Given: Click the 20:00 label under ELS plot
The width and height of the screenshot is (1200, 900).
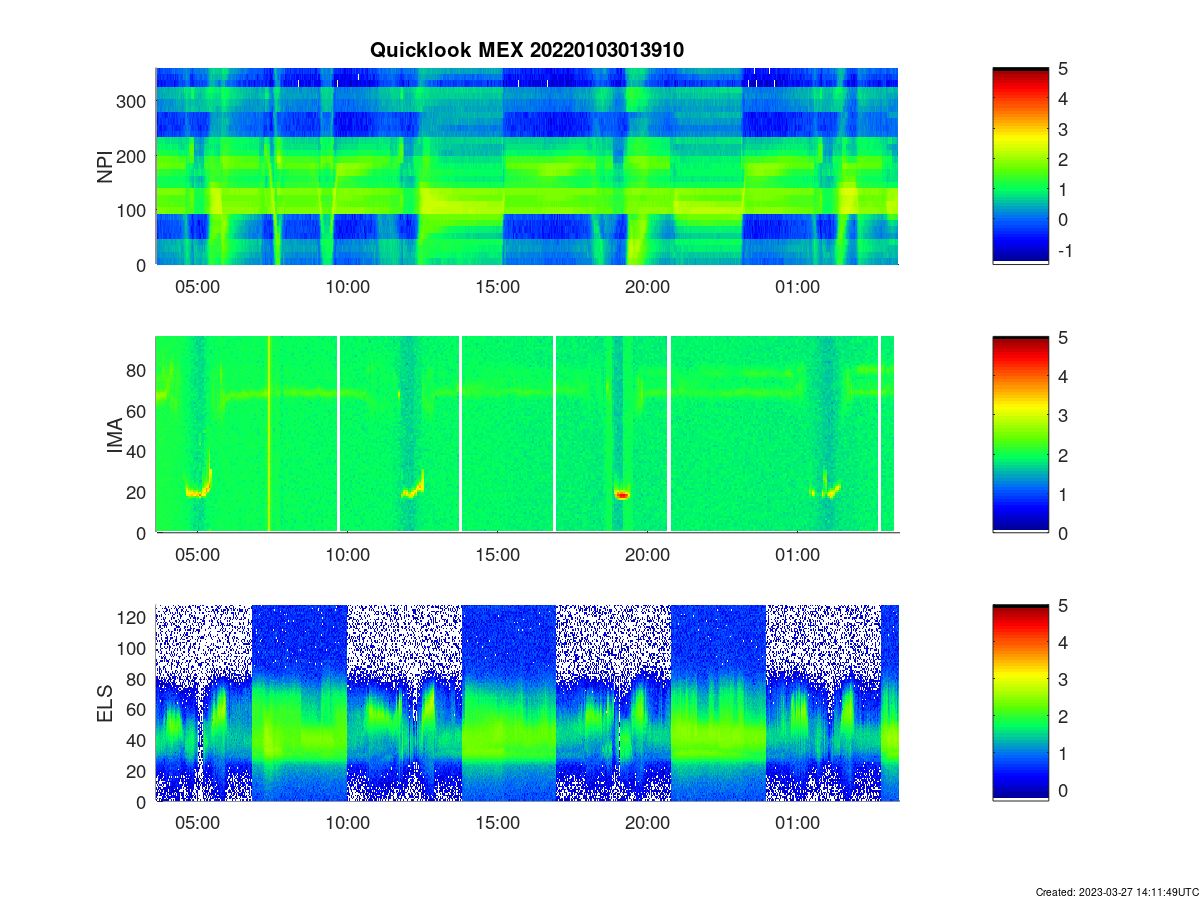Looking at the screenshot, I should 648,823.
